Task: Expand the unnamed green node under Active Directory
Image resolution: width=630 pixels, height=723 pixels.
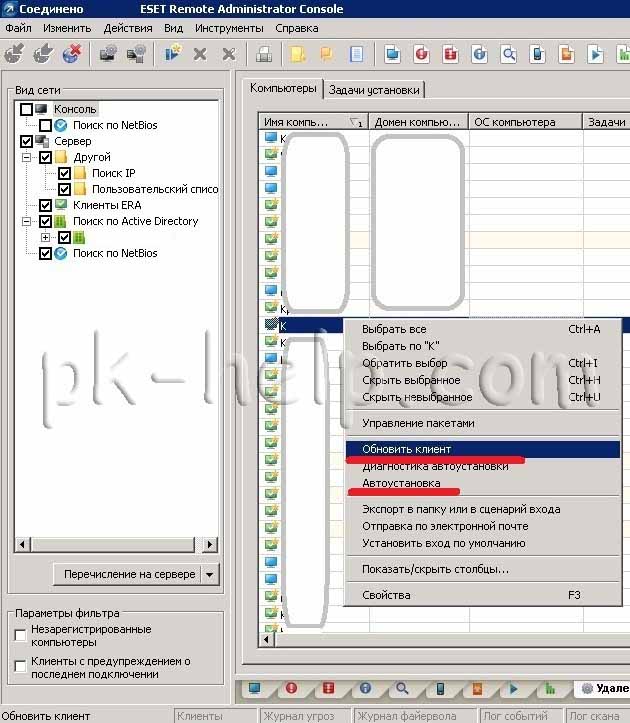Action: (x=45, y=237)
